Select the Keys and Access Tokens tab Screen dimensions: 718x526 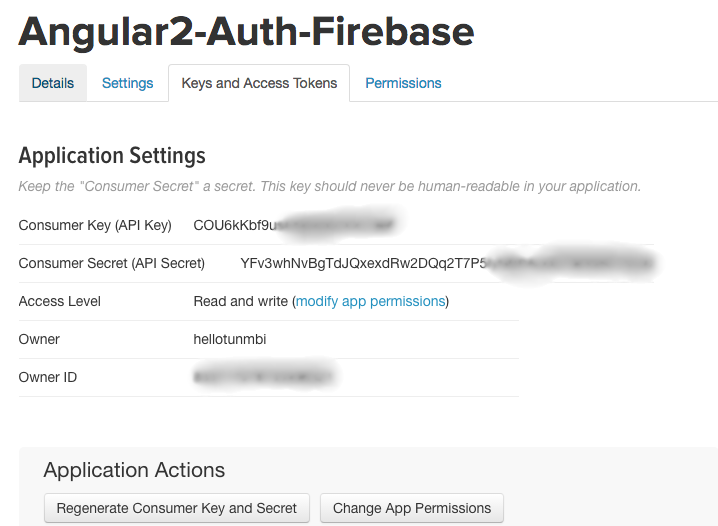[x=259, y=83]
